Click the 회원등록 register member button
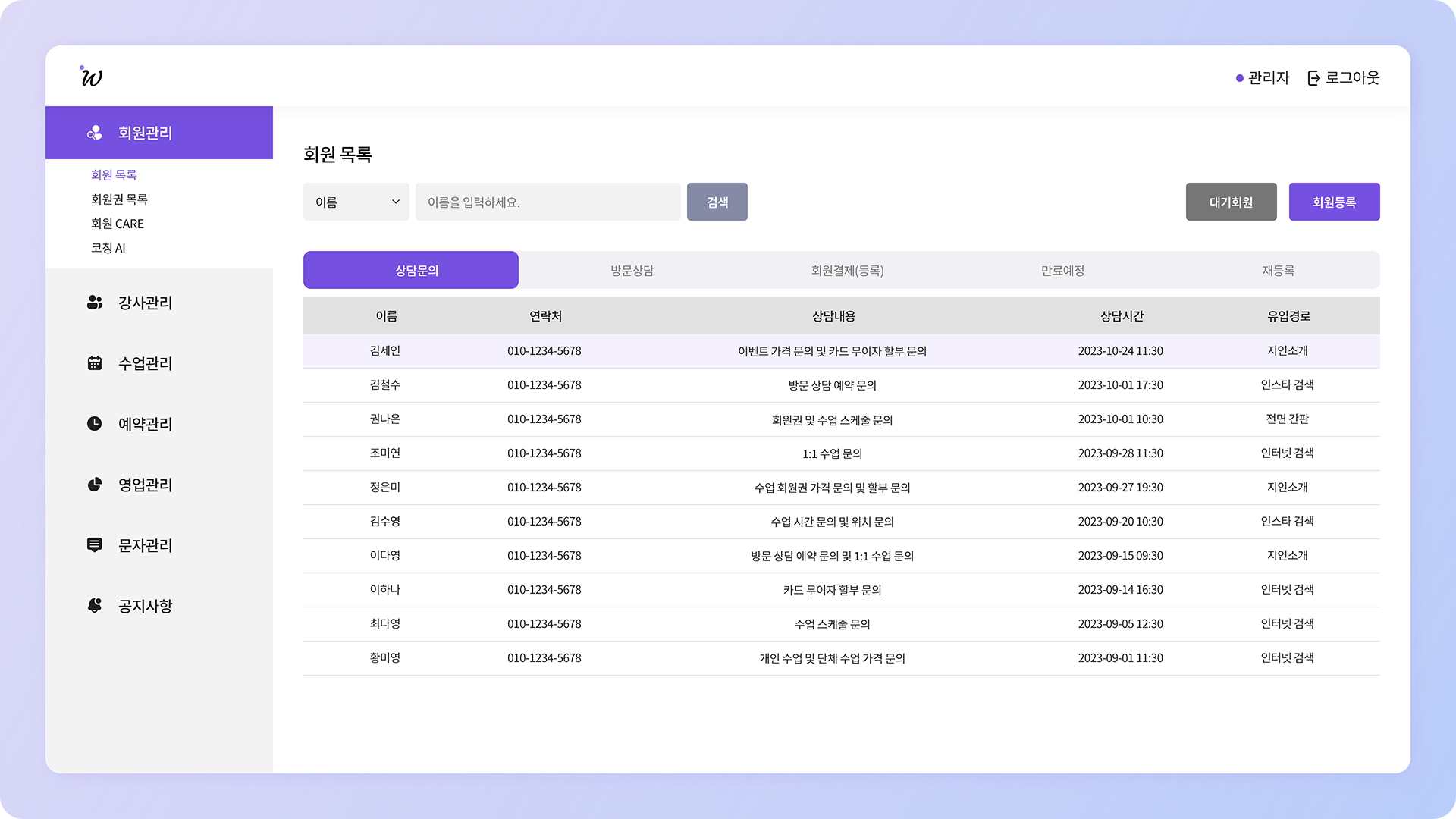1456x819 pixels. coord(1334,202)
